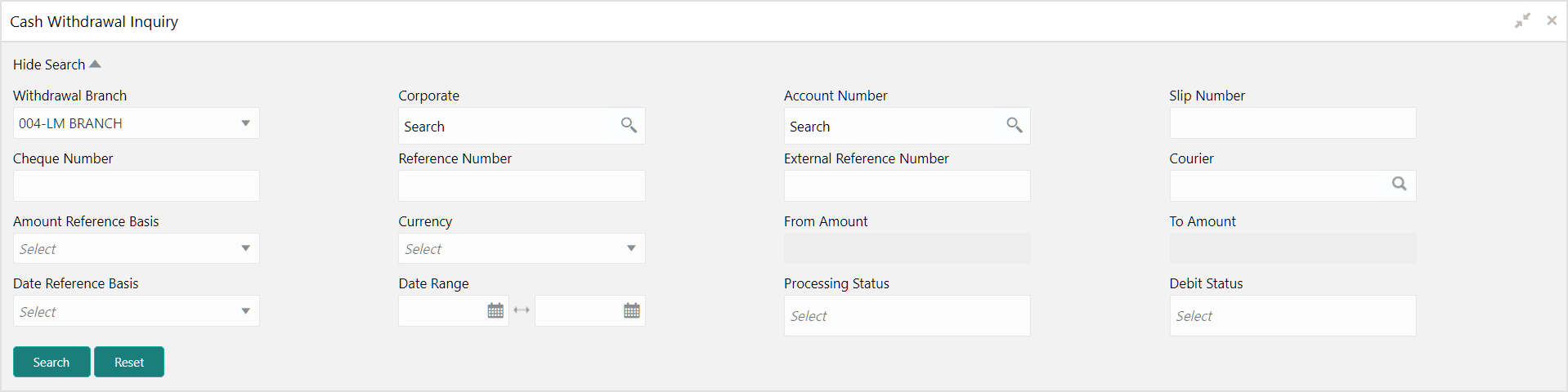Close the Cash Withdrawal Inquiry window
The width and height of the screenshot is (1568, 392).
coord(1552,20)
